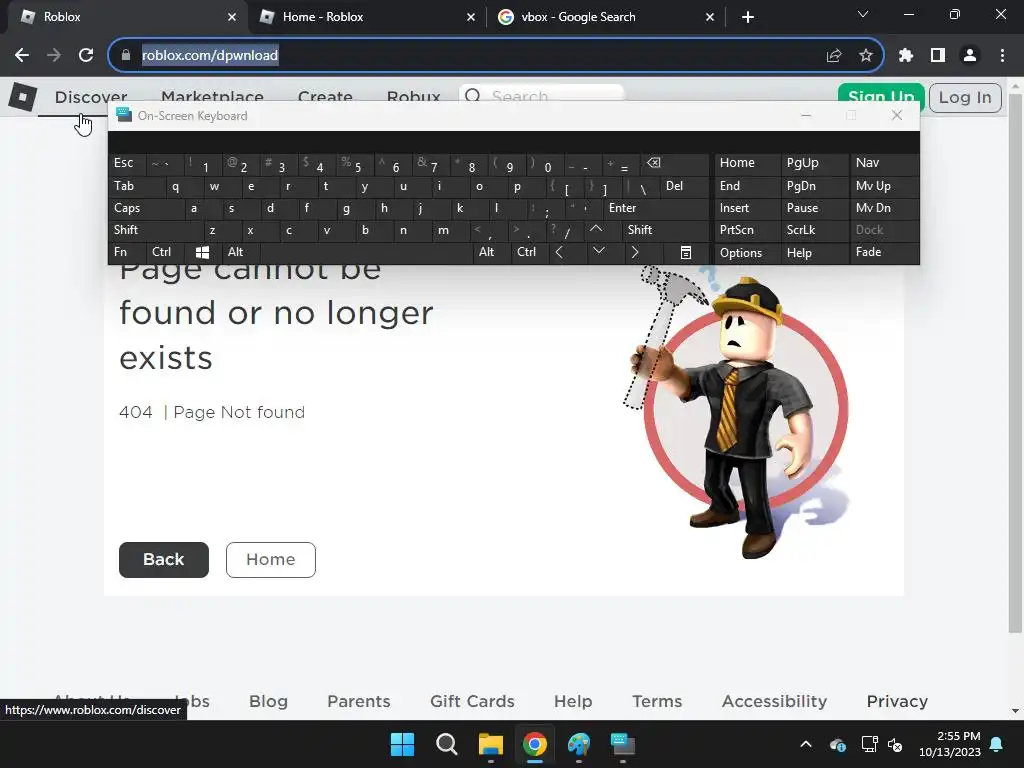The height and width of the screenshot is (768, 1024).
Task: Open the Terms footer link
Action: (657, 701)
